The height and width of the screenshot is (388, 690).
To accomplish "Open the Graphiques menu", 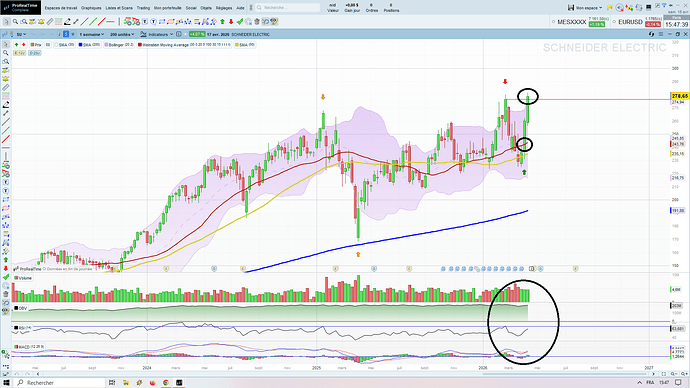I will coord(91,8).
